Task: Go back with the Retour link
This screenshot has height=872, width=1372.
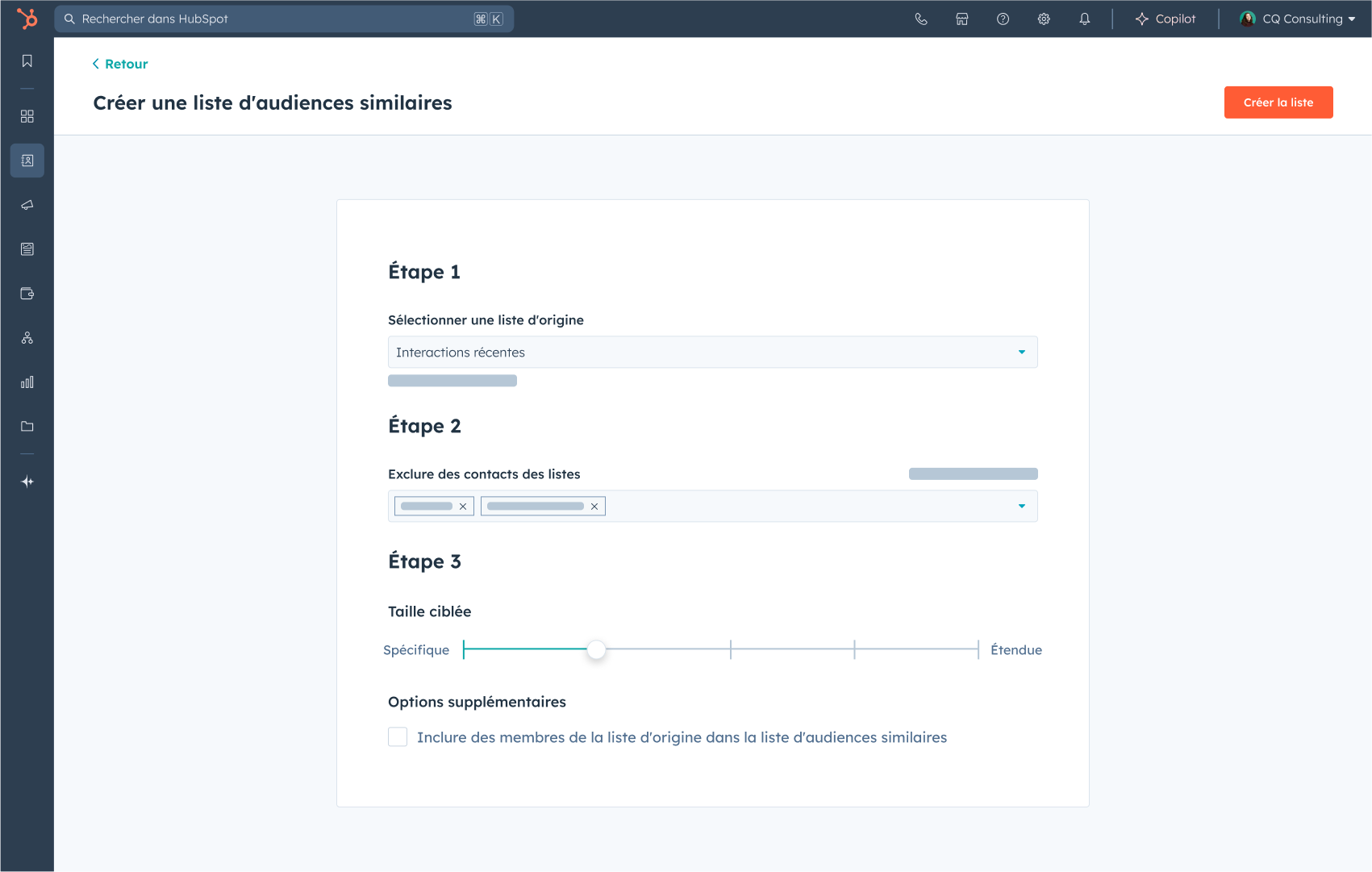Action: click(120, 64)
